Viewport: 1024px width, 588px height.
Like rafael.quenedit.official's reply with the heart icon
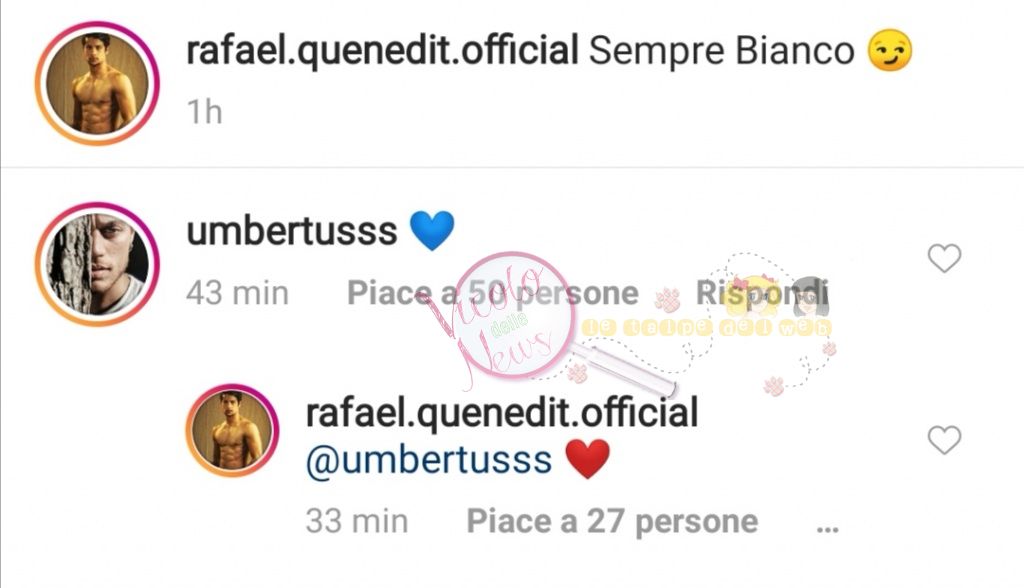click(x=944, y=440)
